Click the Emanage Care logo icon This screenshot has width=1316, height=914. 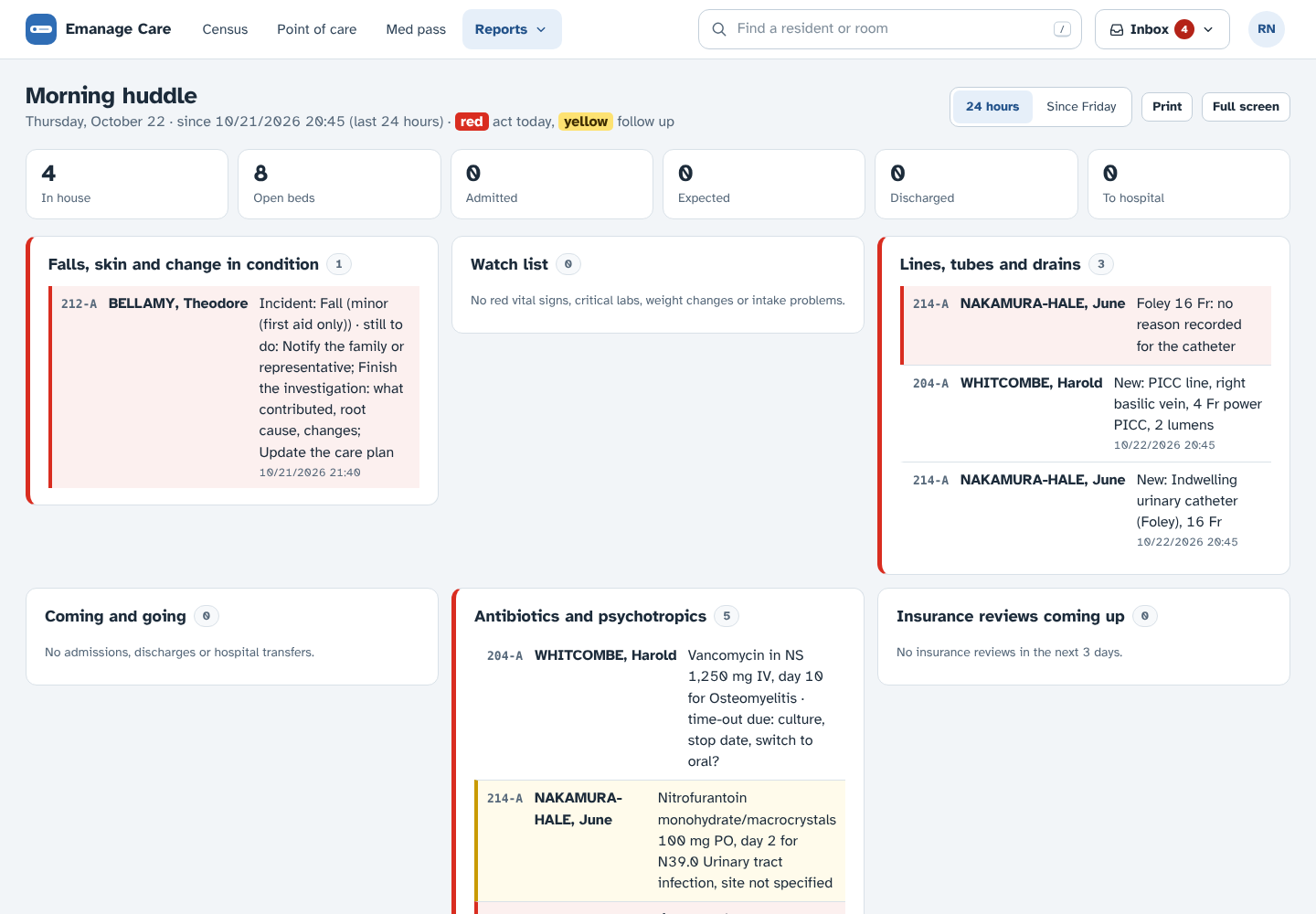[x=41, y=29]
